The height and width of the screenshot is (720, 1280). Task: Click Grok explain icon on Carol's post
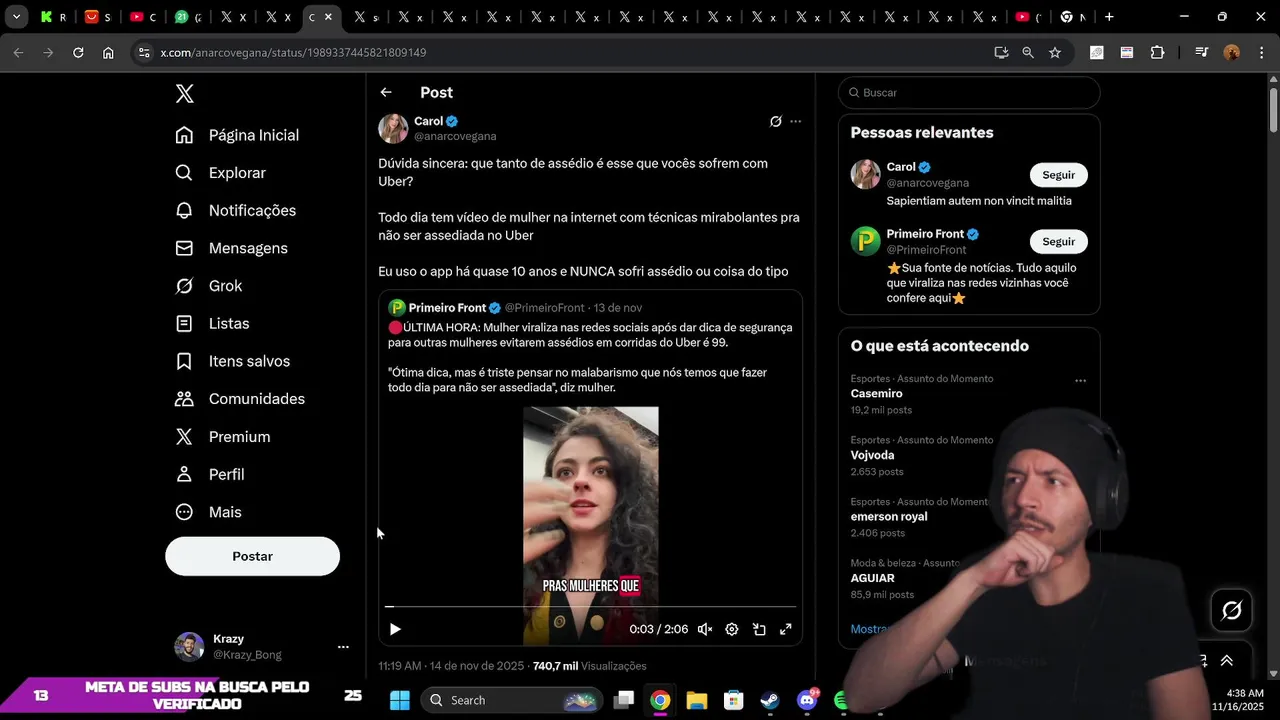[x=775, y=121]
